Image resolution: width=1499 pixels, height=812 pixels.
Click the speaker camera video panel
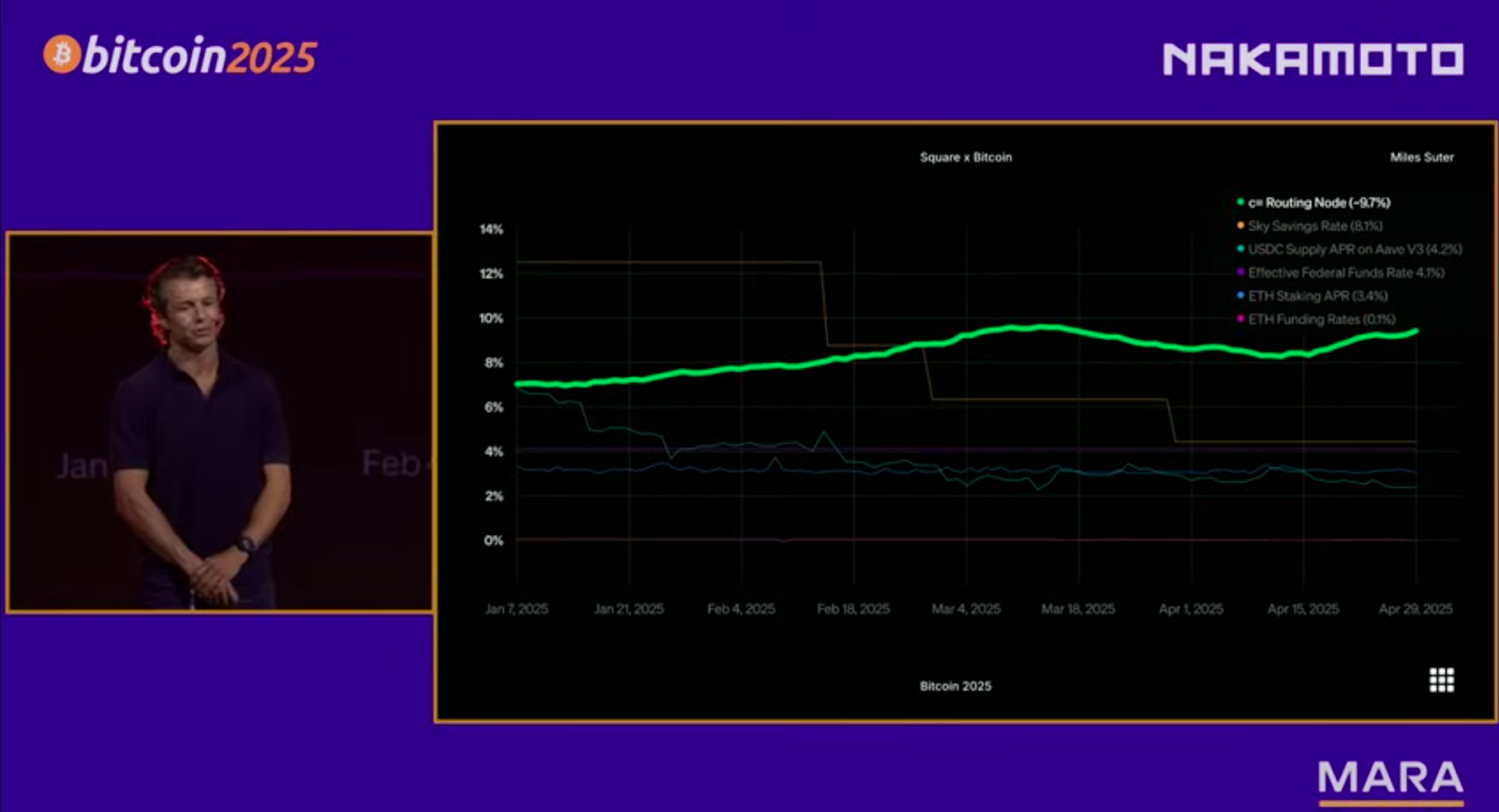pos(220,421)
